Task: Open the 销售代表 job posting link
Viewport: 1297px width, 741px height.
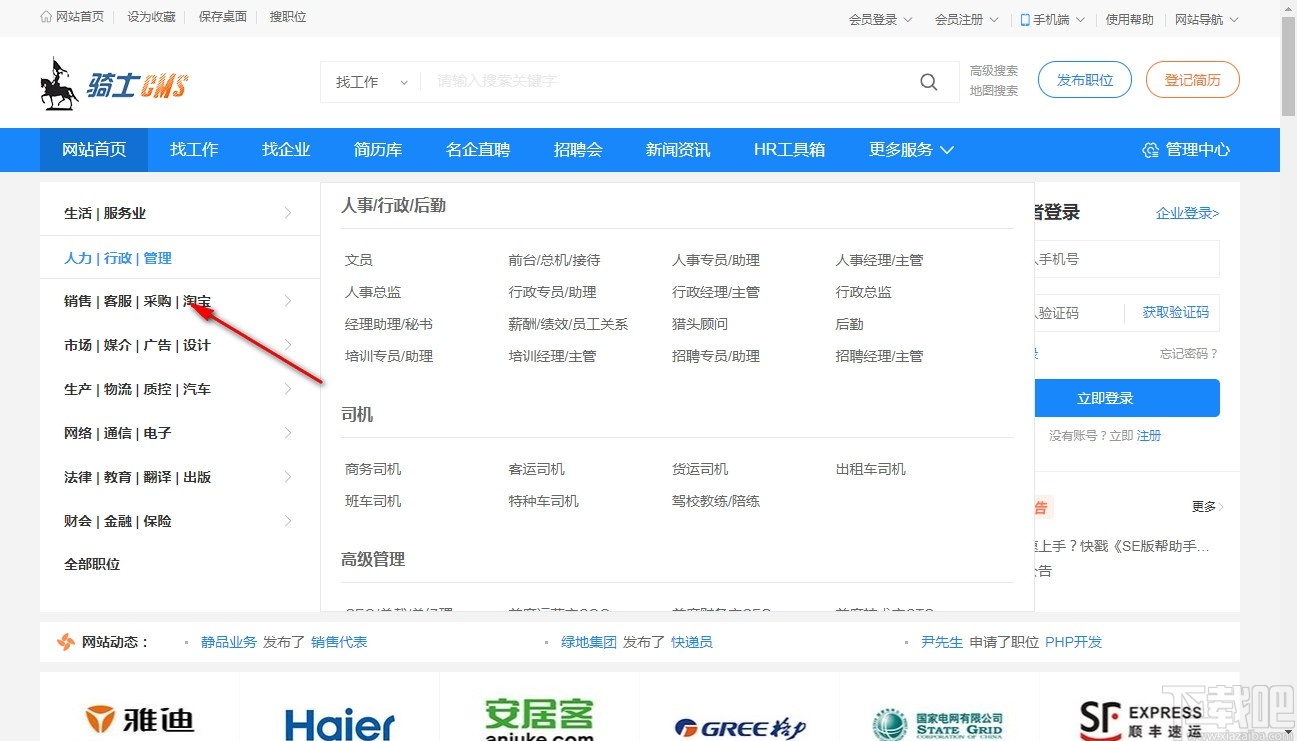Action: [339, 642]
